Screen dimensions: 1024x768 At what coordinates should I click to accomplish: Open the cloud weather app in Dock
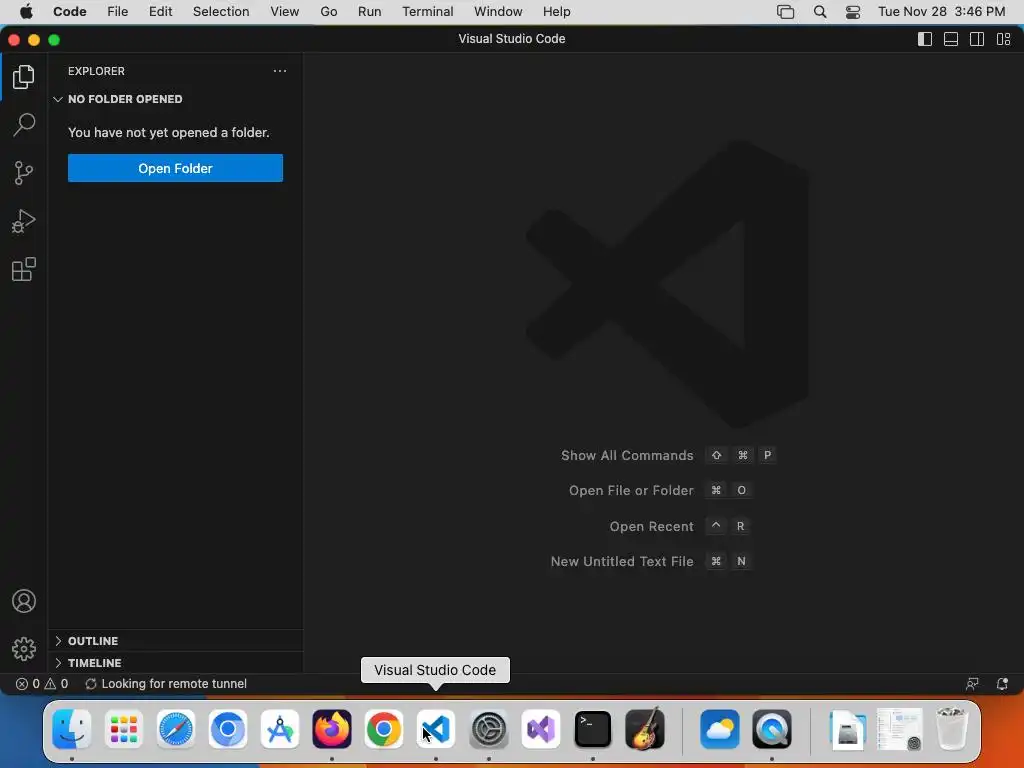coord(720,729)
